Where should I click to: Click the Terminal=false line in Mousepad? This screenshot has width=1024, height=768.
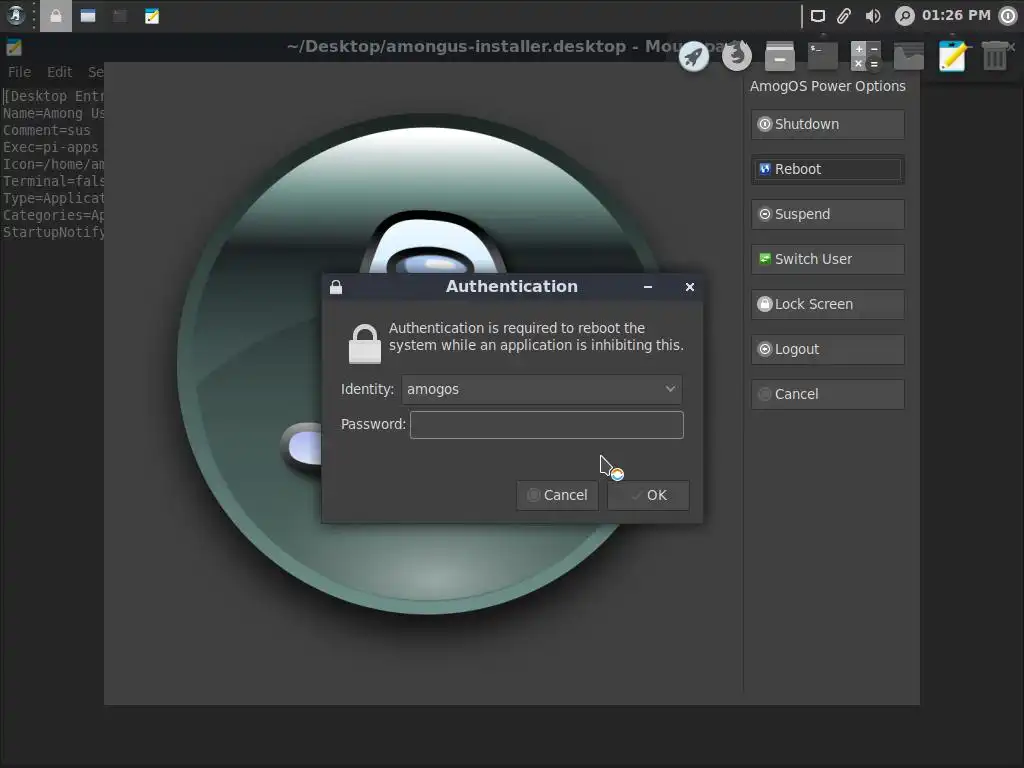click(53, 181)
